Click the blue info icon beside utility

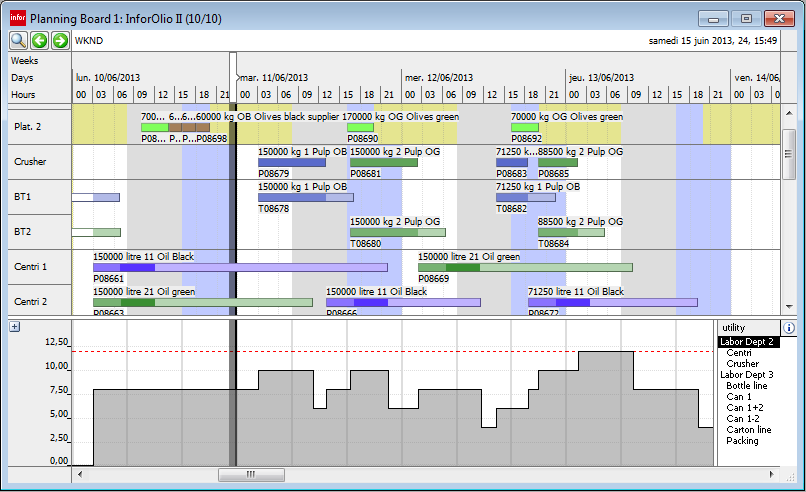coord(788,328)
